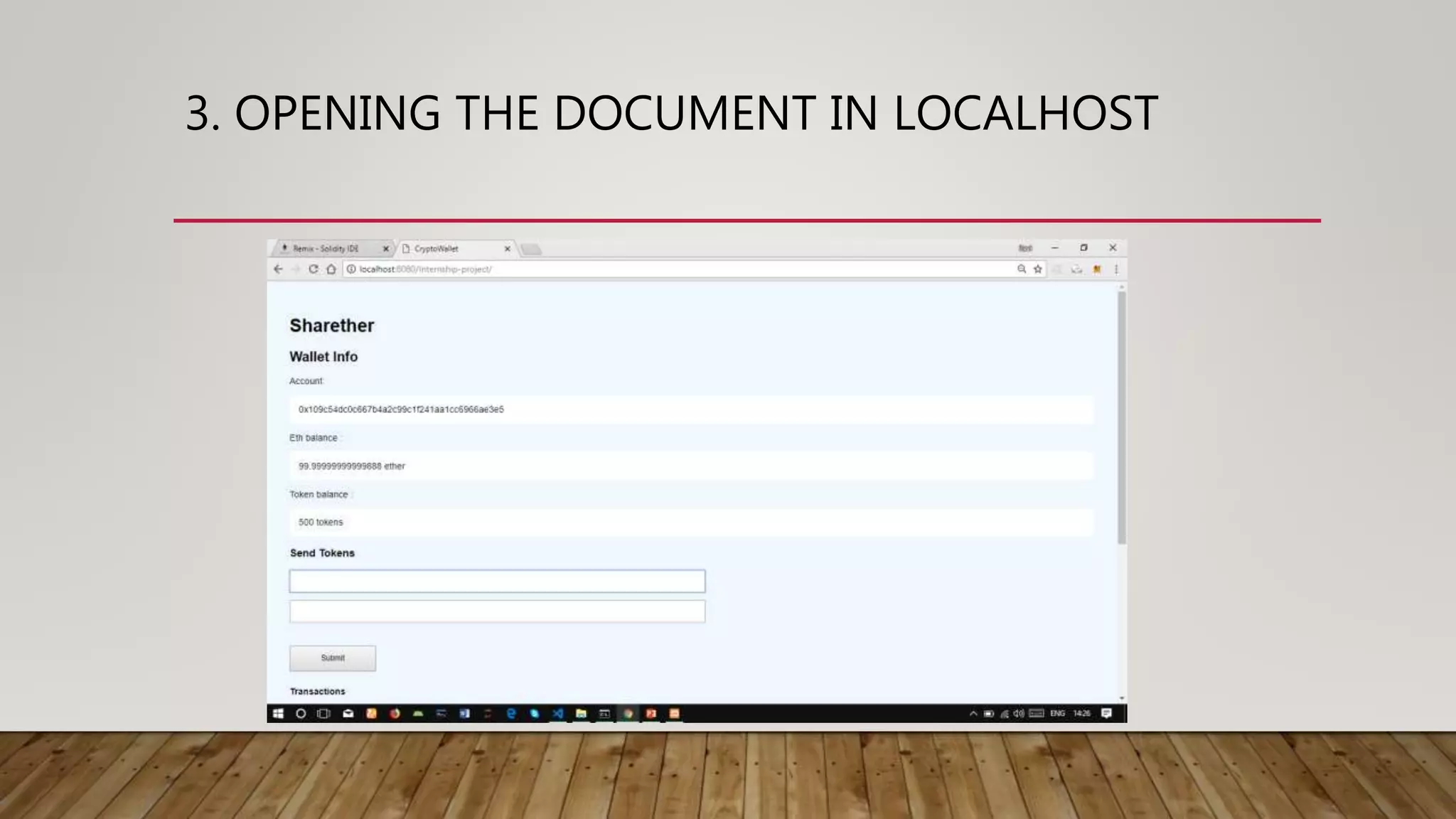Viewport: 1456px width, 819px height.
Task: Check the battery status icon
Action: 989,714
